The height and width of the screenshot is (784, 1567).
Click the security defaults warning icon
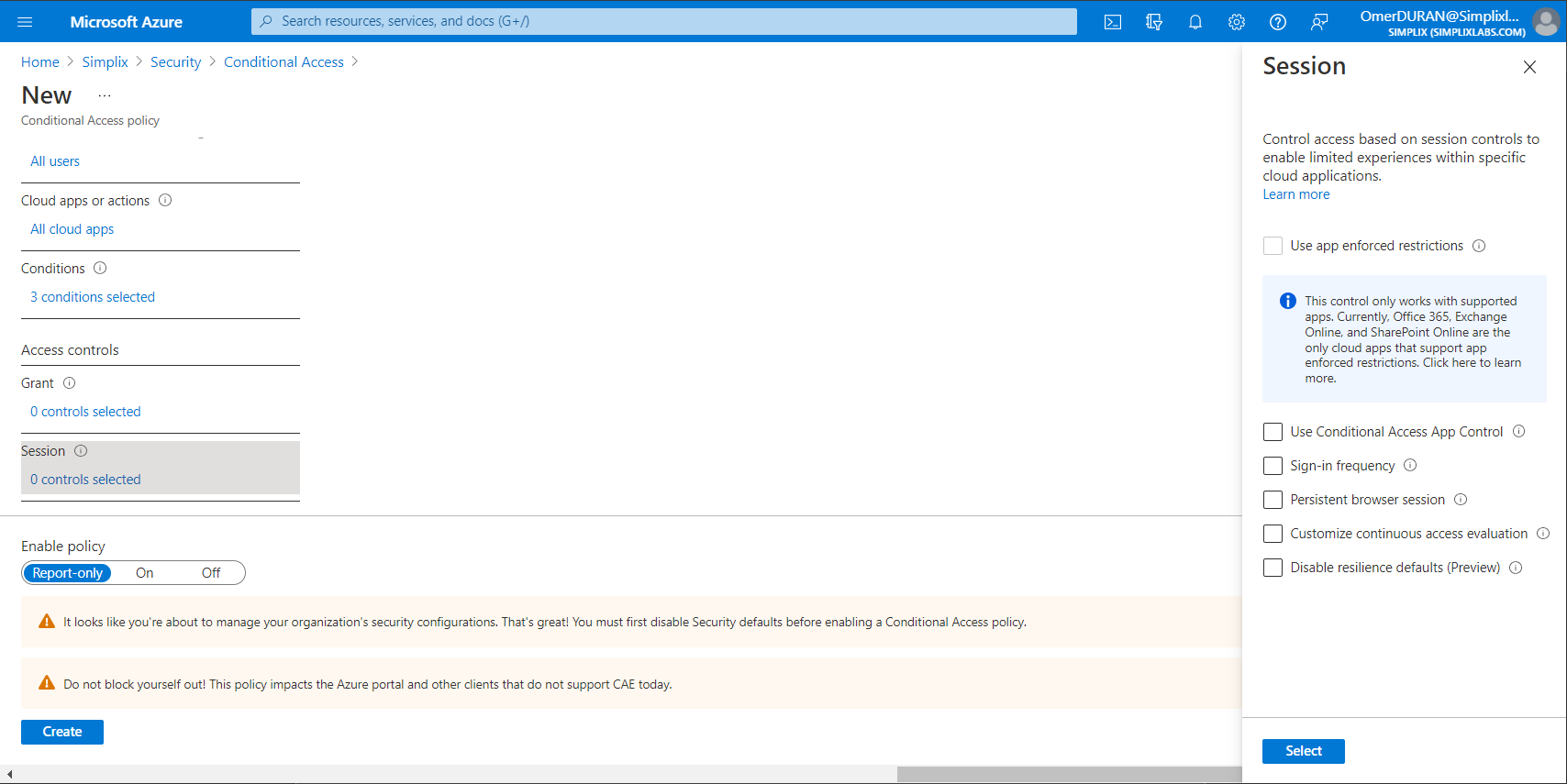pos(47,621)
